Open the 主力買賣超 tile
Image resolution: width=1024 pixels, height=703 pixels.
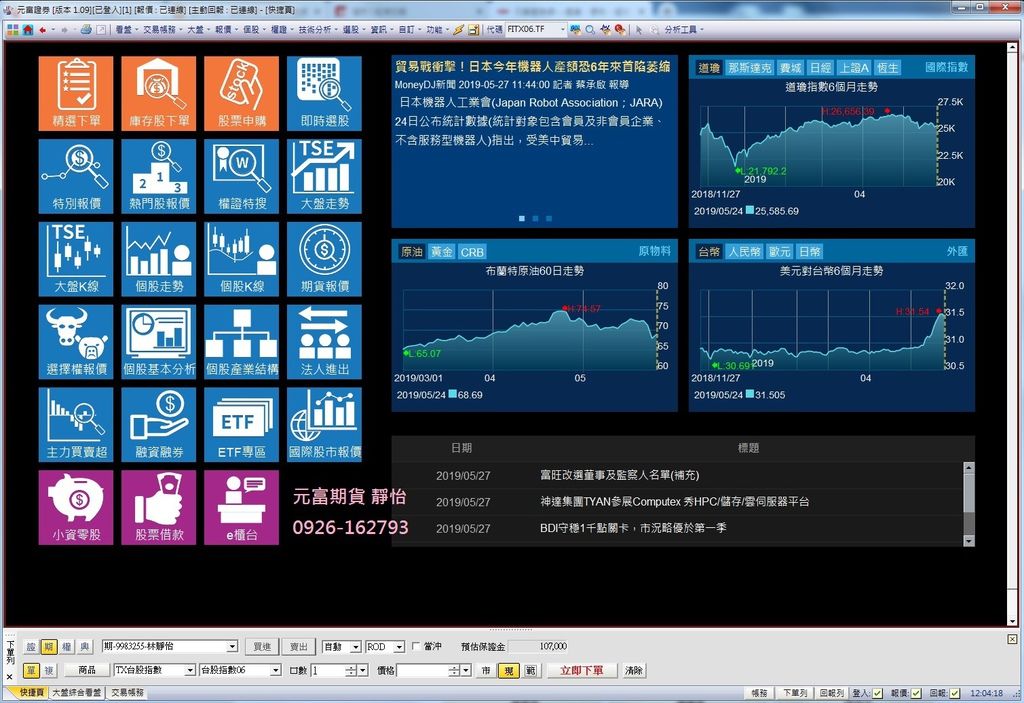tap(76, 425)
